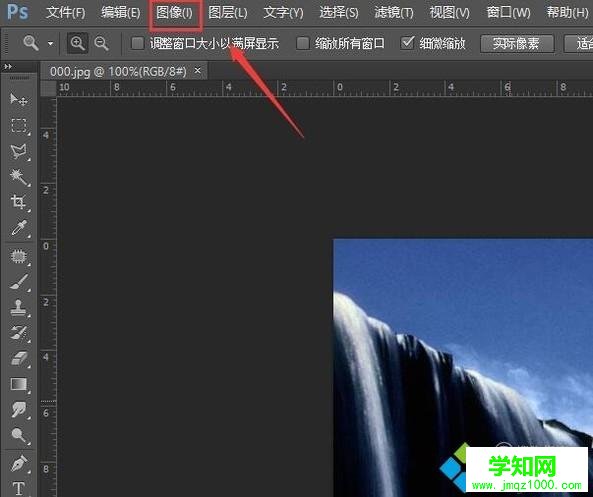
Task: Select the Eyedropper tool
Action: 19,228
